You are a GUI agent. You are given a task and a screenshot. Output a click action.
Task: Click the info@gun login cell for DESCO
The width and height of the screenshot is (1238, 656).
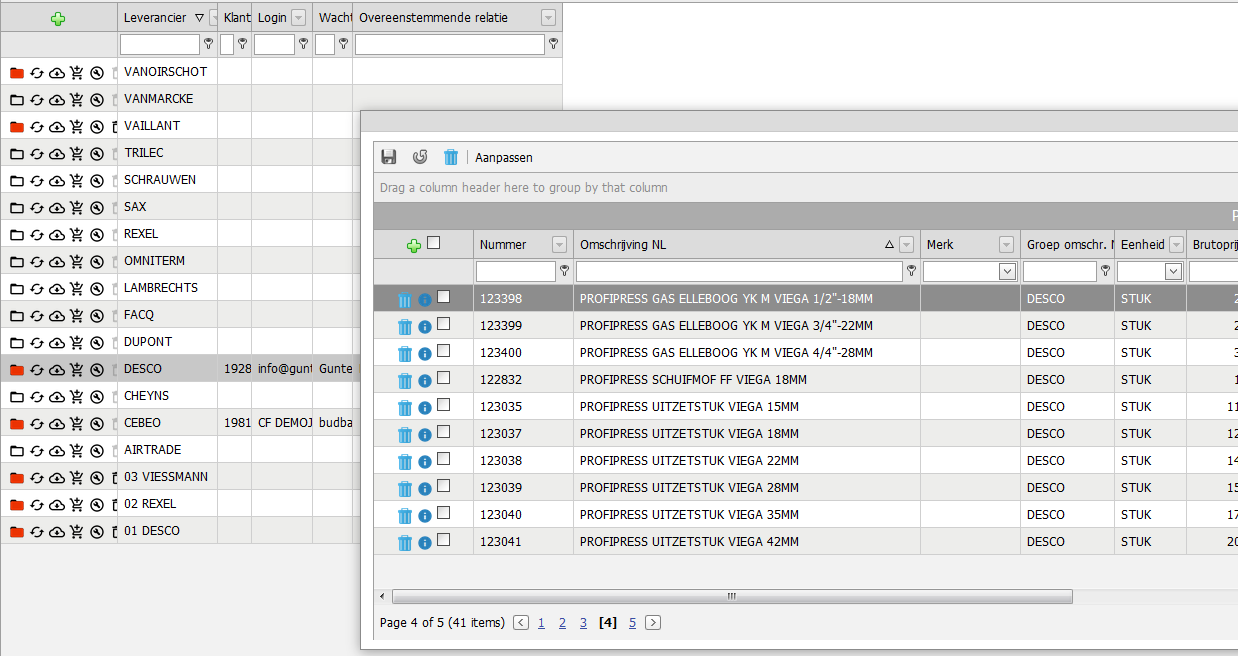[284, 369]
